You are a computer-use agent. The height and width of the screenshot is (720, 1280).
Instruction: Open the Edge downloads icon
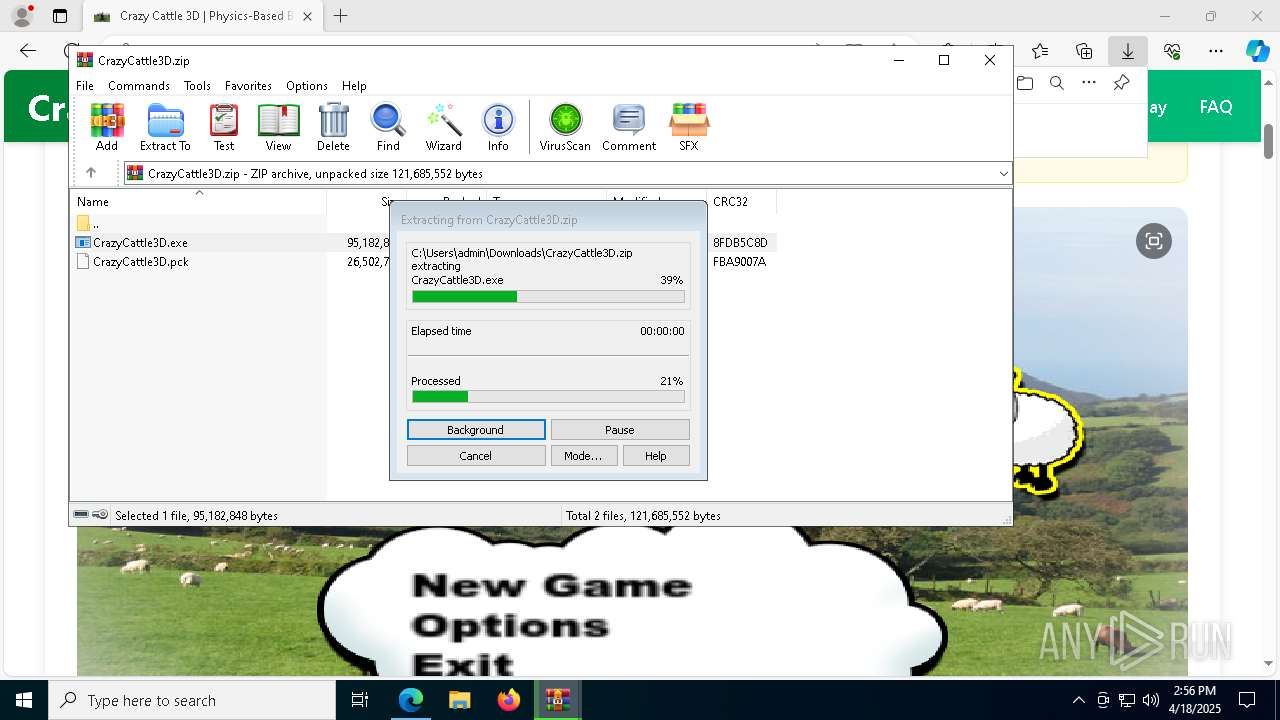[1127, 51]
